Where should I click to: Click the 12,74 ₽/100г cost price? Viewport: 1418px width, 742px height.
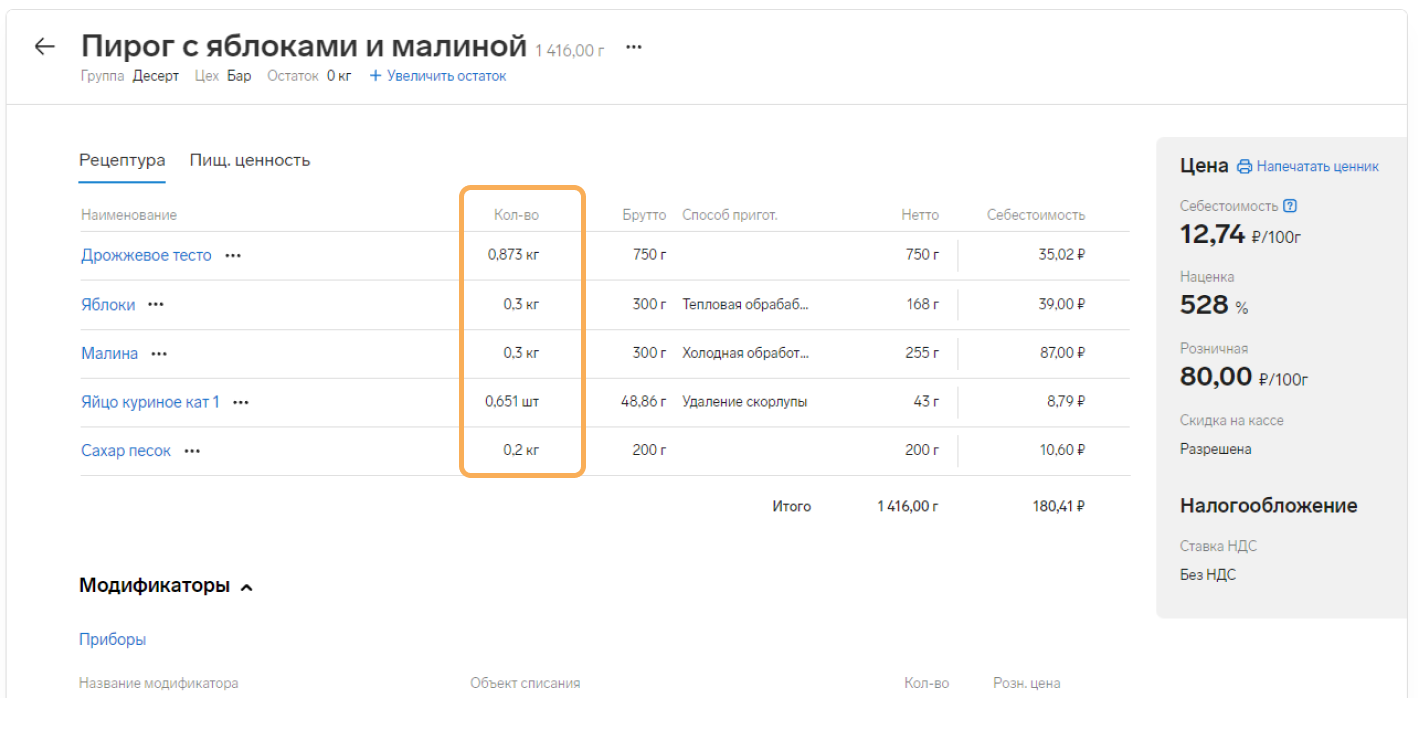[x=1241, y=235]
